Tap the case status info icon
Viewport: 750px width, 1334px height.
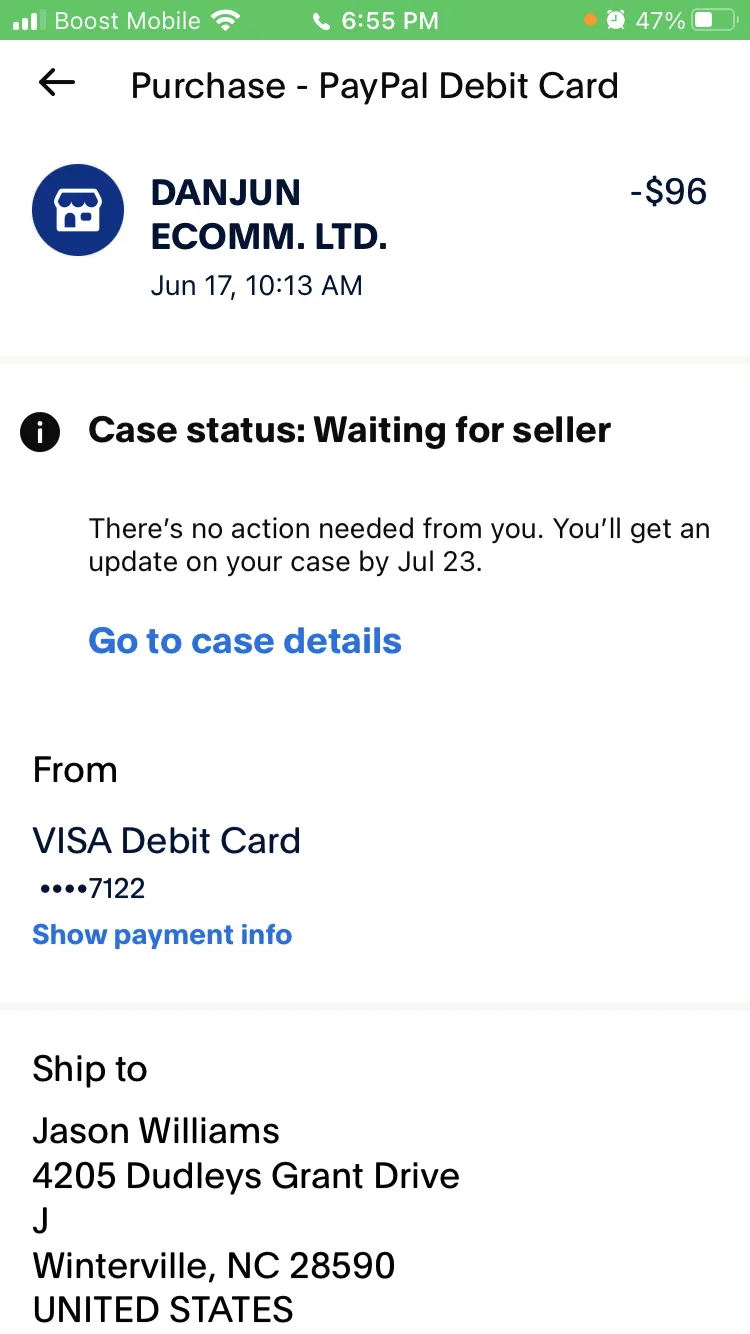coord(40,432)
